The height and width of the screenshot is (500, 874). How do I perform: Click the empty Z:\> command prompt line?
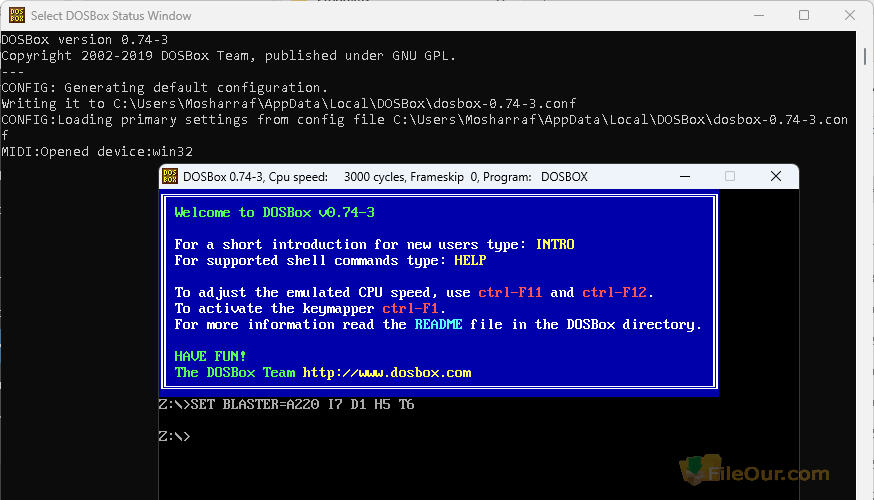click(x=175, y=437)
